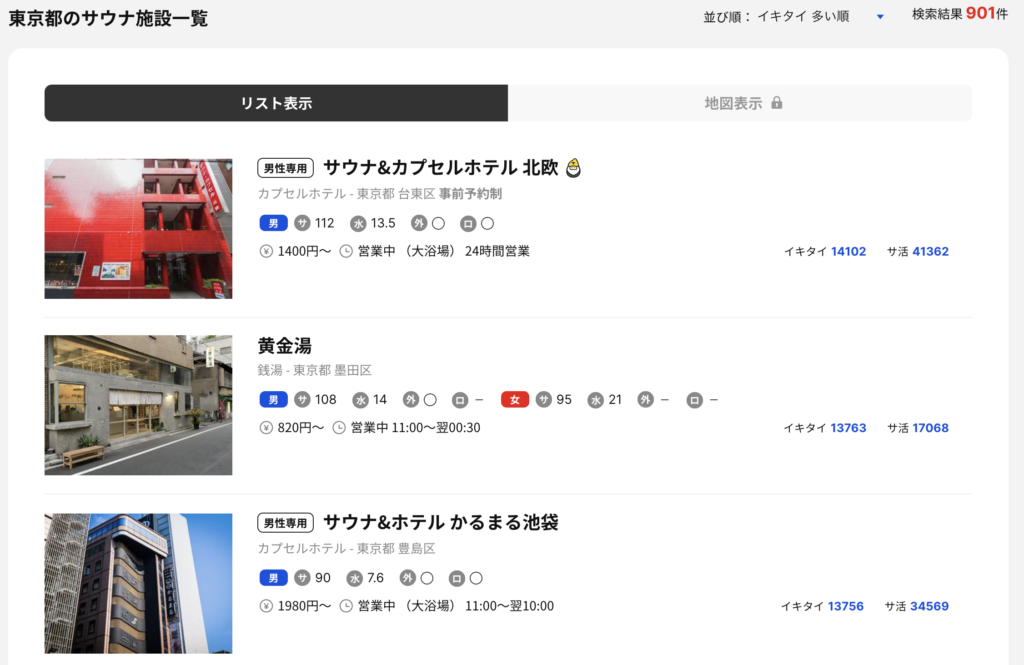Open サウナ&ホテル かるまる池袋 title link

click(441, 523)
